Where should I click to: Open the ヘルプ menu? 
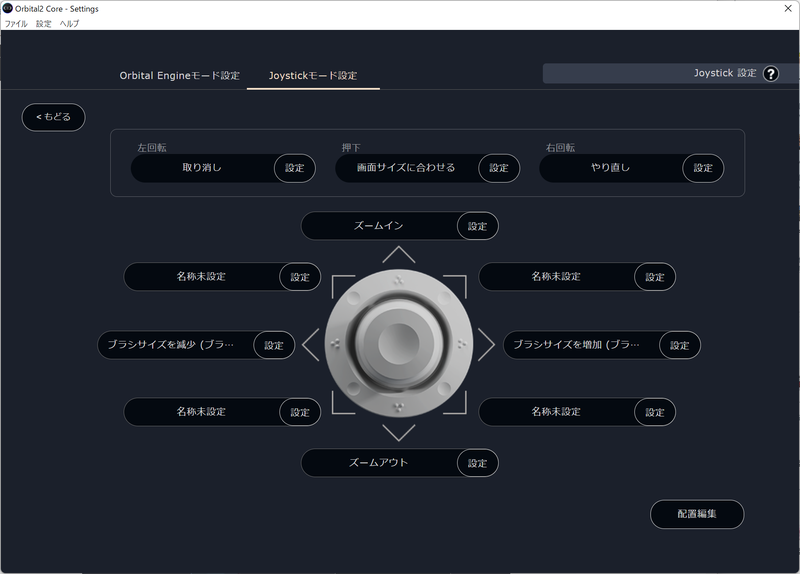coord(69,23)
